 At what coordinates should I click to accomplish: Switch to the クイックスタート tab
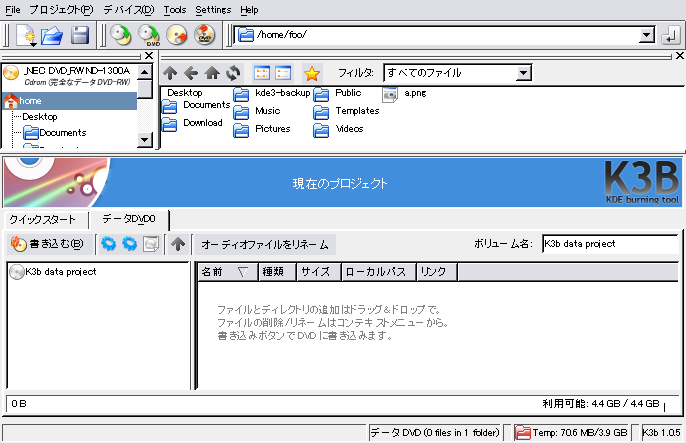pos(44,219)
